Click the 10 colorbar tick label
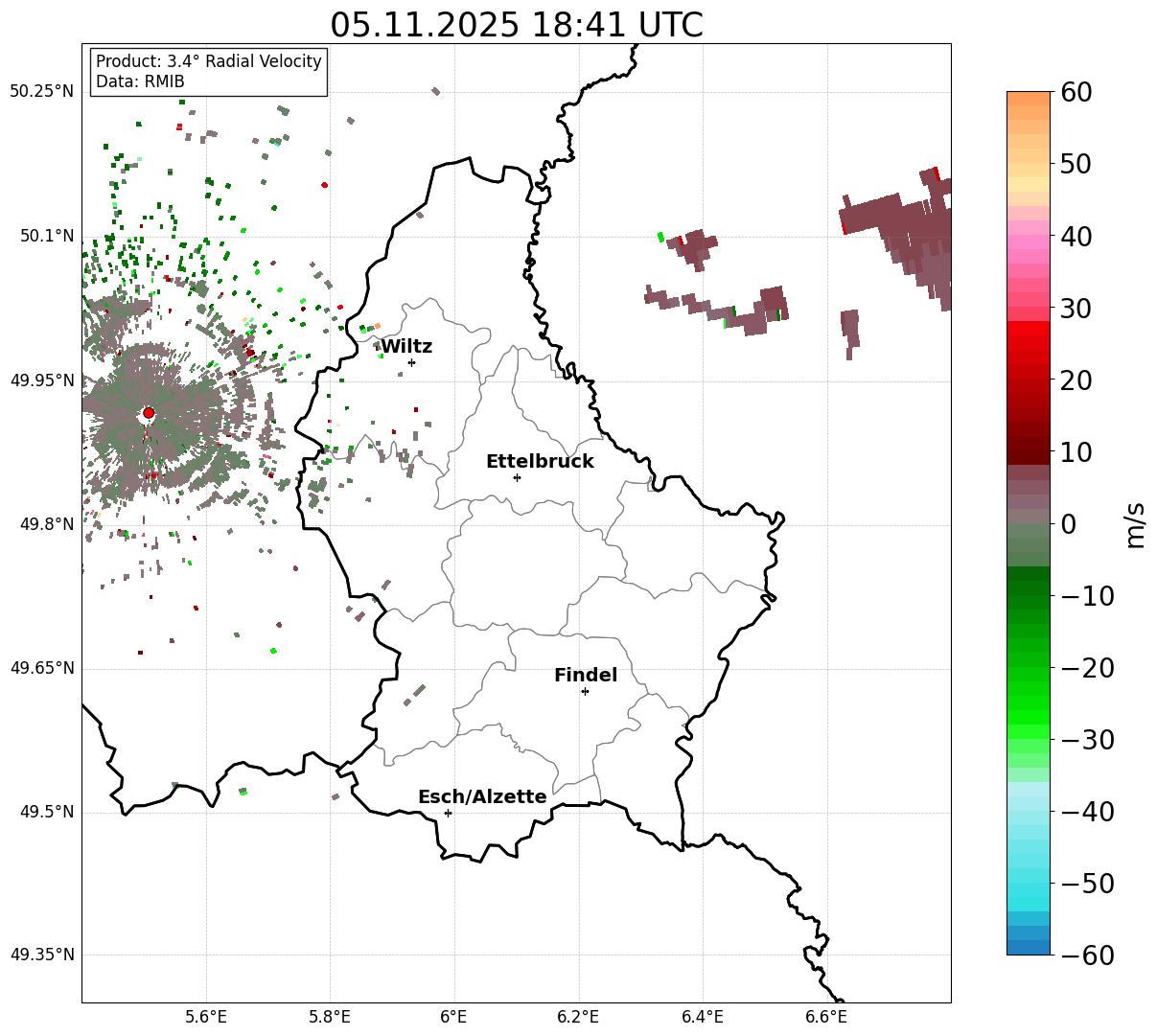Screen dimensions: 1157x1036 pos(1077,452)
